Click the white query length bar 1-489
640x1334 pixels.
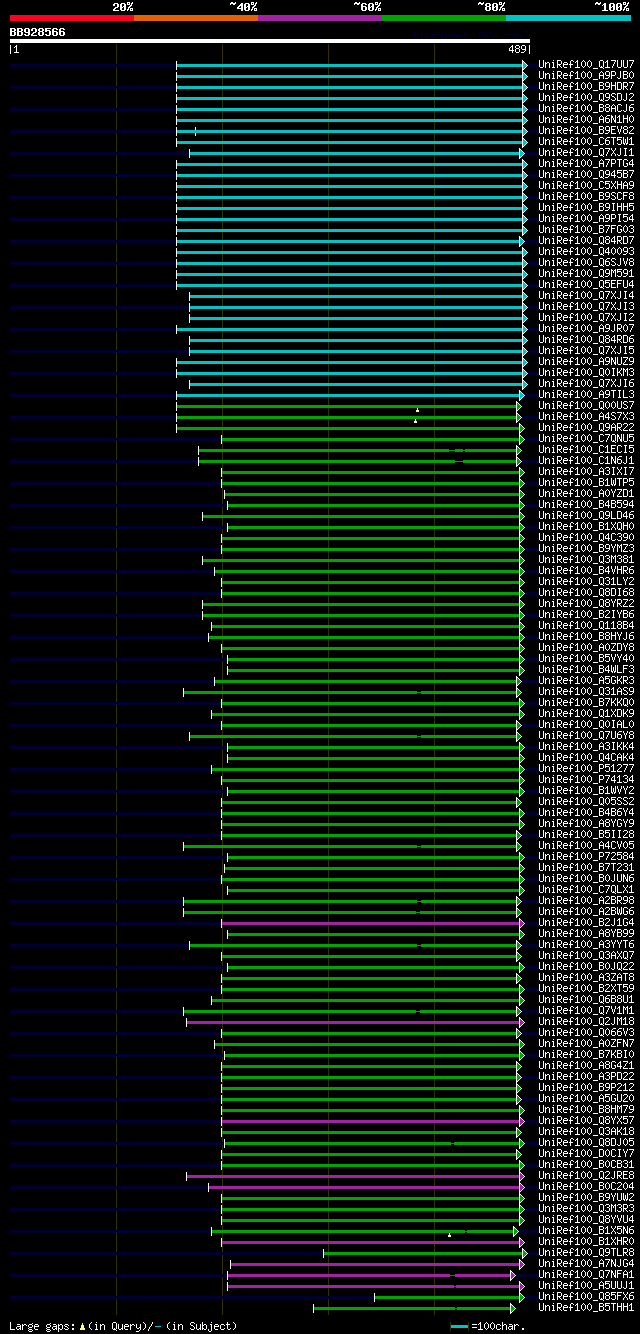coord(269,41)
